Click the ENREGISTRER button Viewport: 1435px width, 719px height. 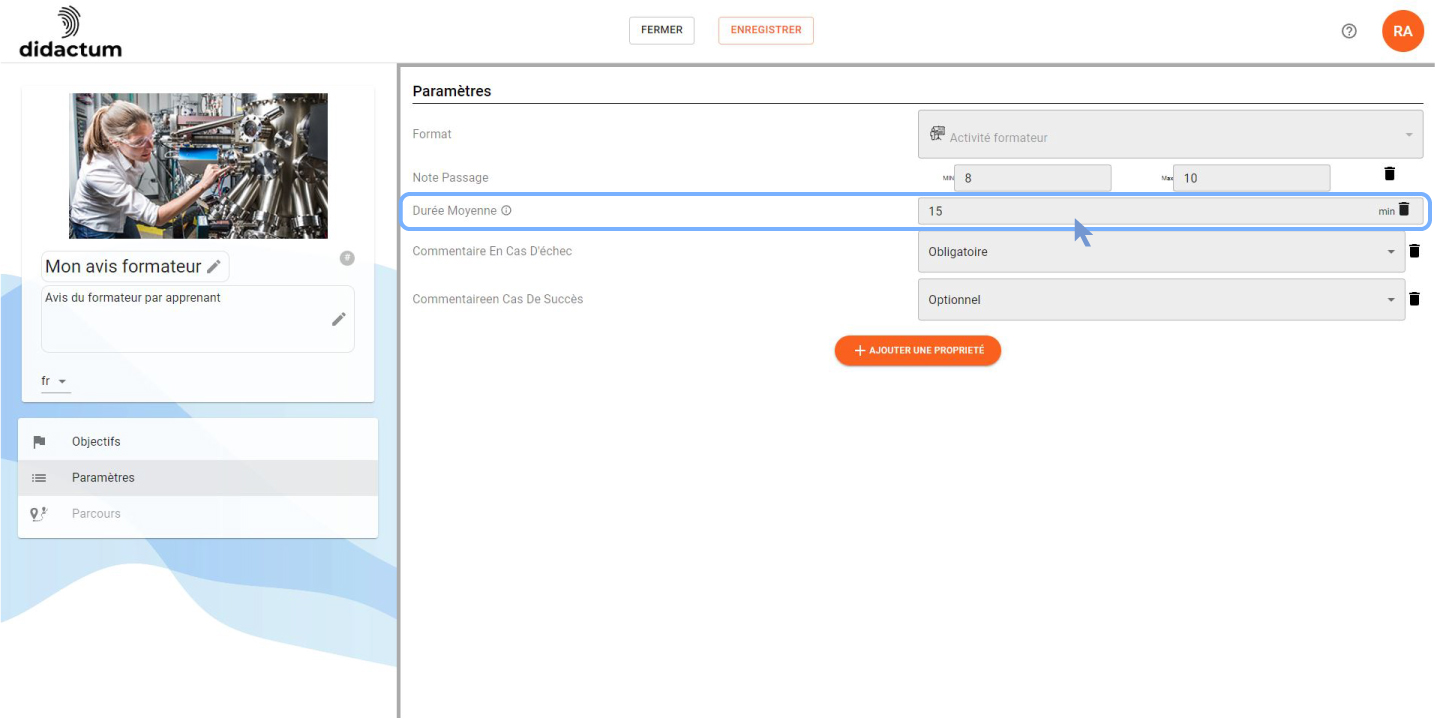(766, 30)
